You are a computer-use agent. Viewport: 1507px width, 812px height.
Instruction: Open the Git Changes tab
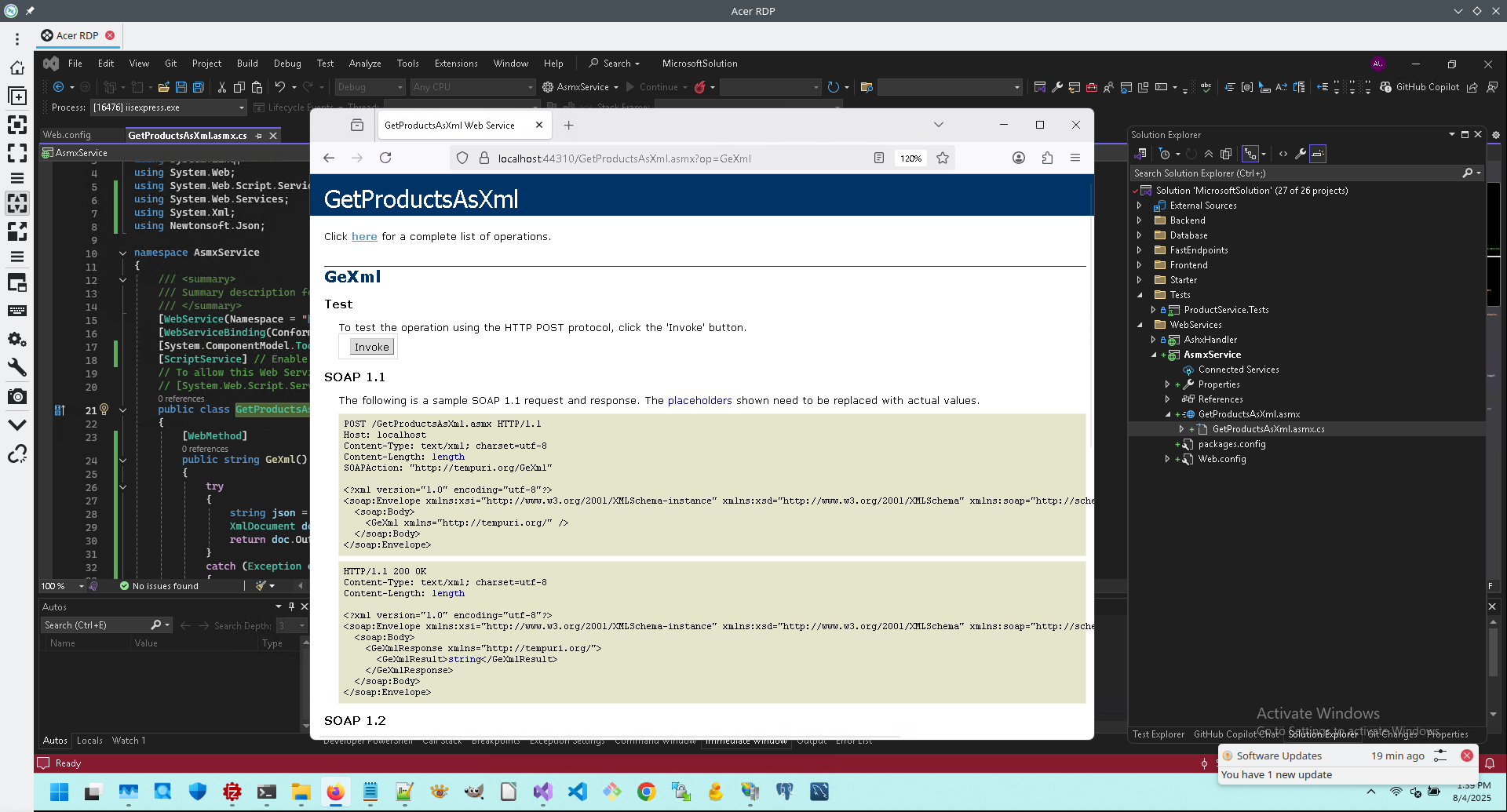tap(1392, 734)
